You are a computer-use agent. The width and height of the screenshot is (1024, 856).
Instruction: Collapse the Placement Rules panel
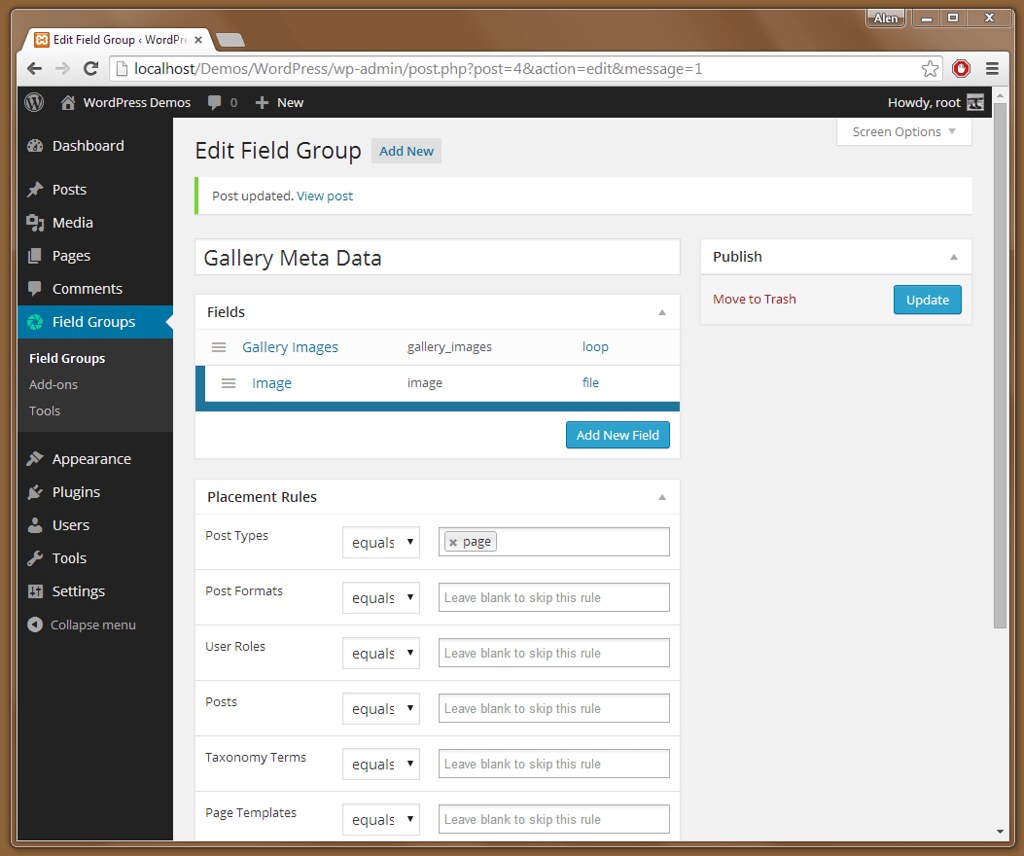click(662, 498)
